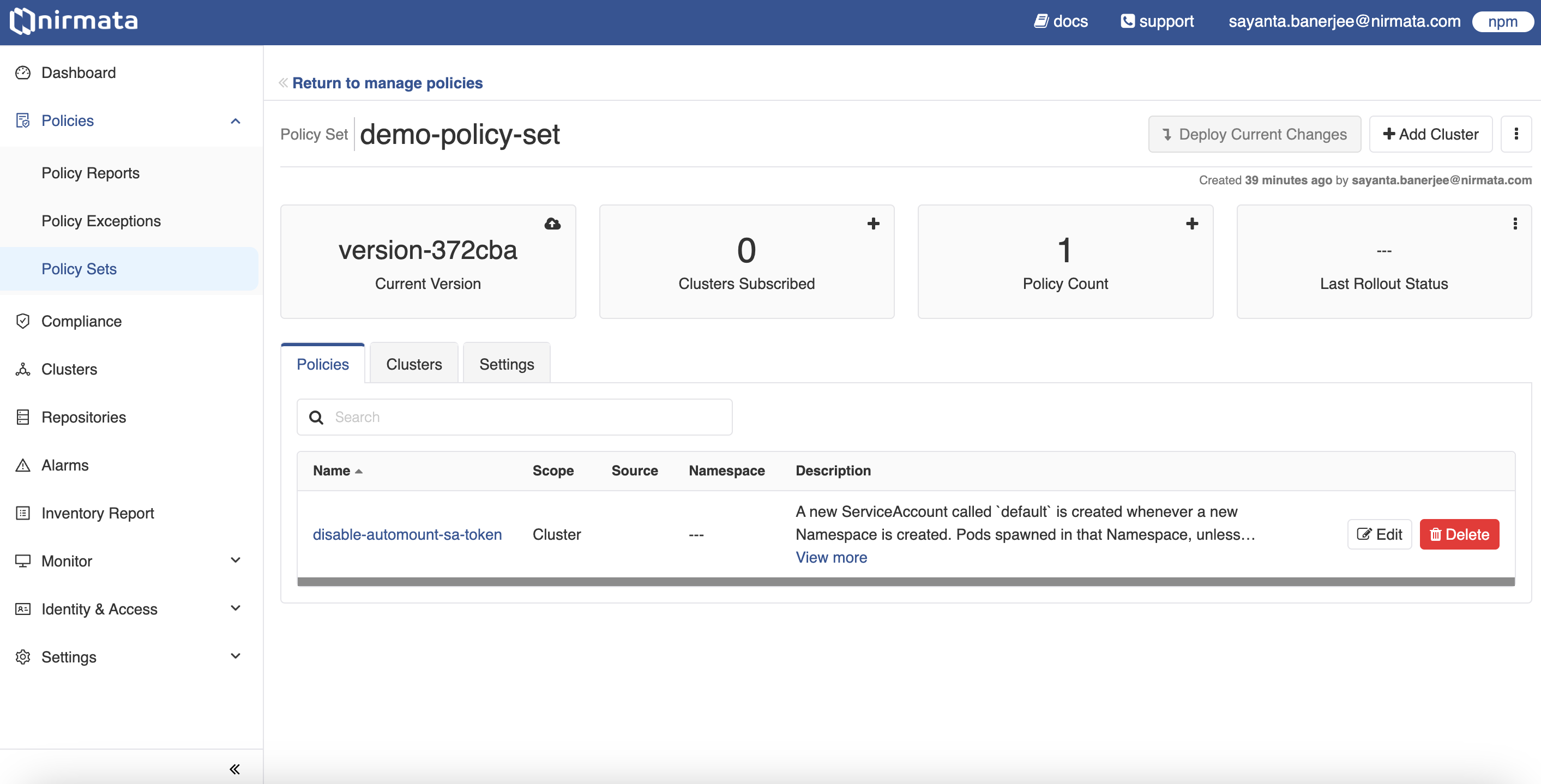The image size is (1541, 784).
Task: Click Deploy Current Changes button
Action: [x=1255, y=134]
